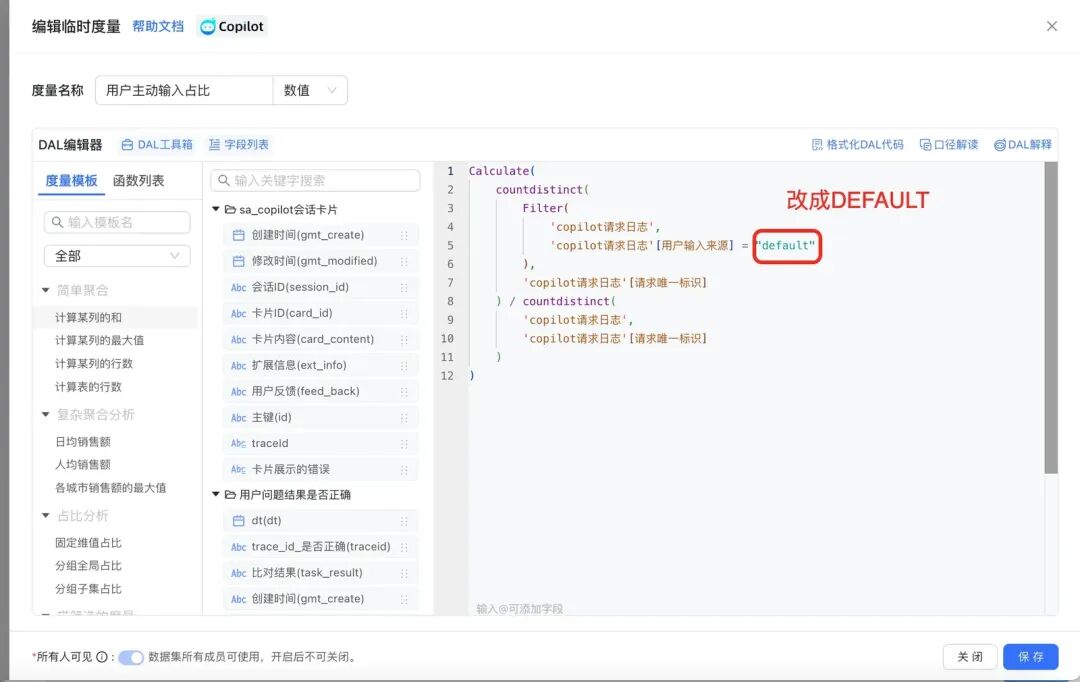The height and width of the screenshot is (682, 1080).
Task: Open the 数值 type dropdown
Action: click(310, 90)
